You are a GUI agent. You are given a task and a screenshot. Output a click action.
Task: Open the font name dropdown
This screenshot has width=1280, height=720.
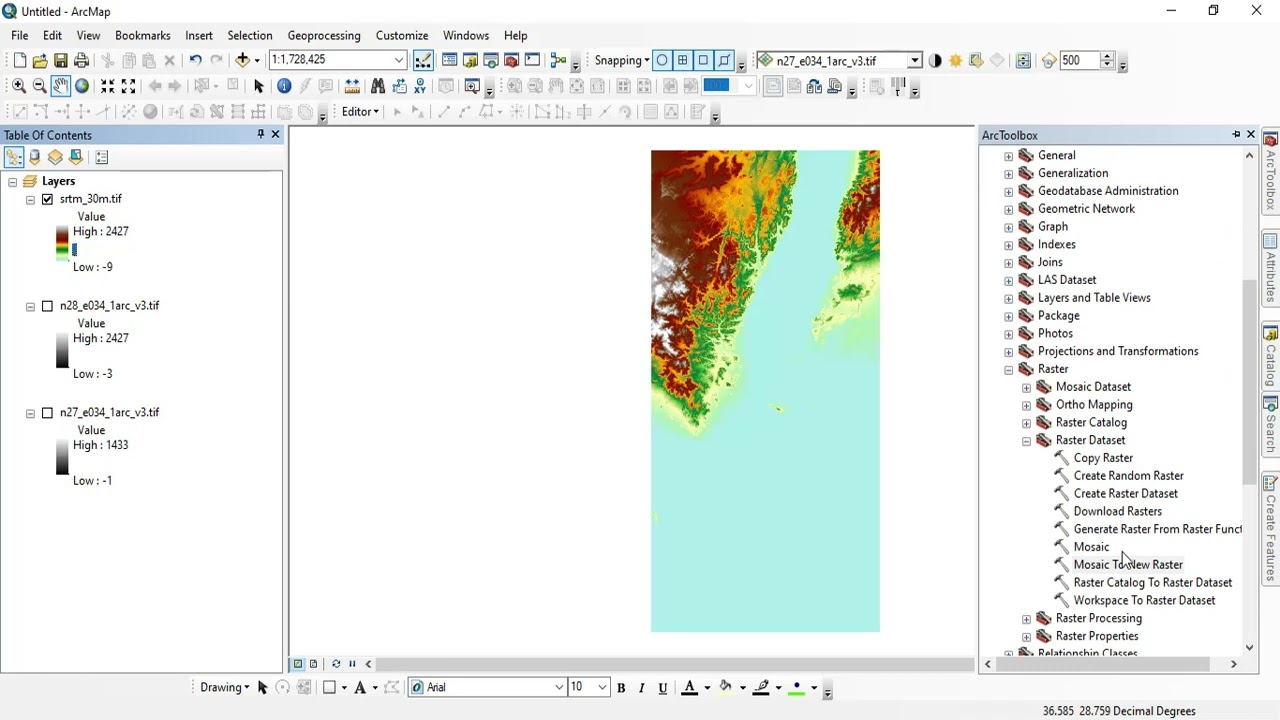[x=559, y=688]
